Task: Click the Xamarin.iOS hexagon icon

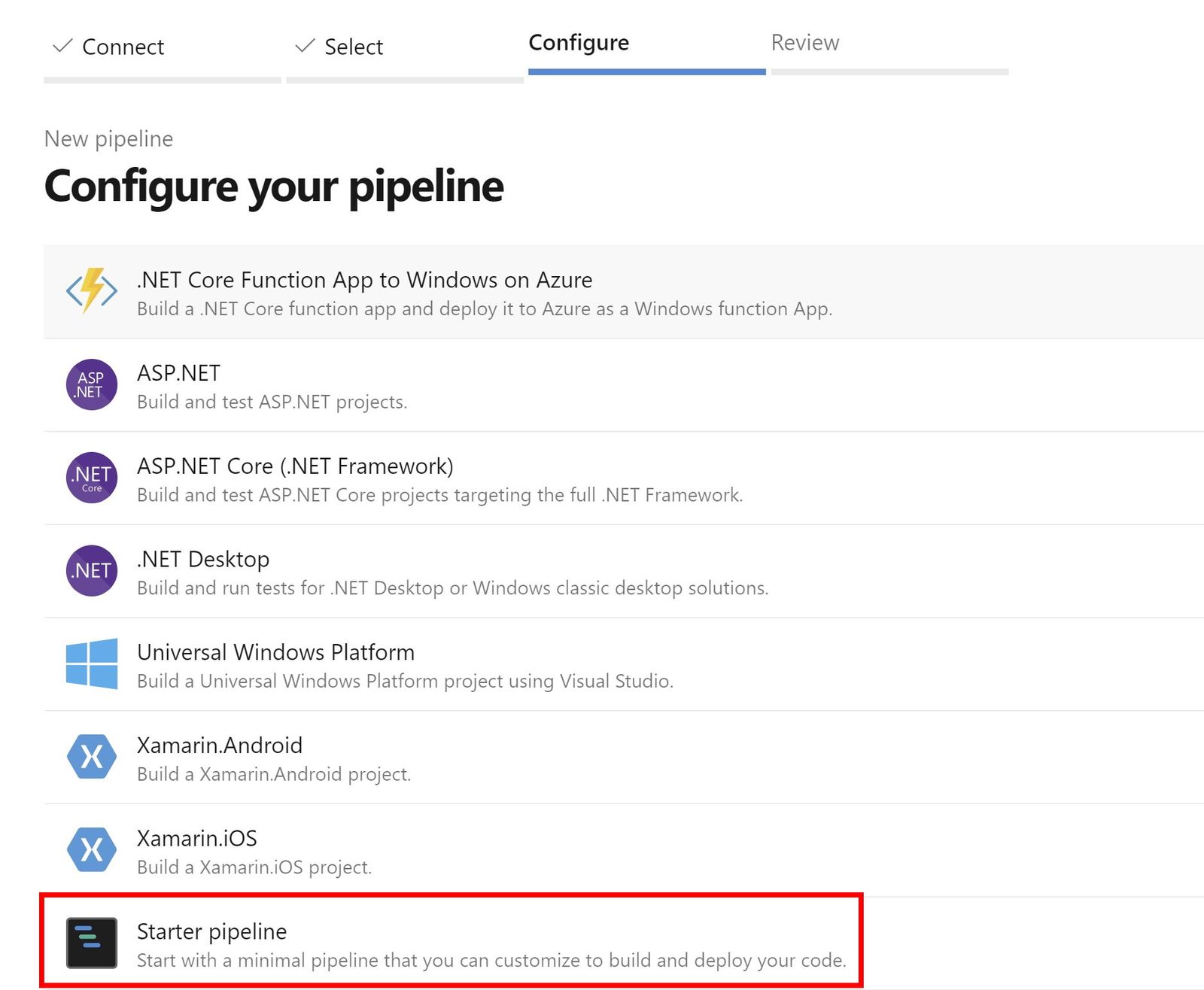Action: coord(92,849)
